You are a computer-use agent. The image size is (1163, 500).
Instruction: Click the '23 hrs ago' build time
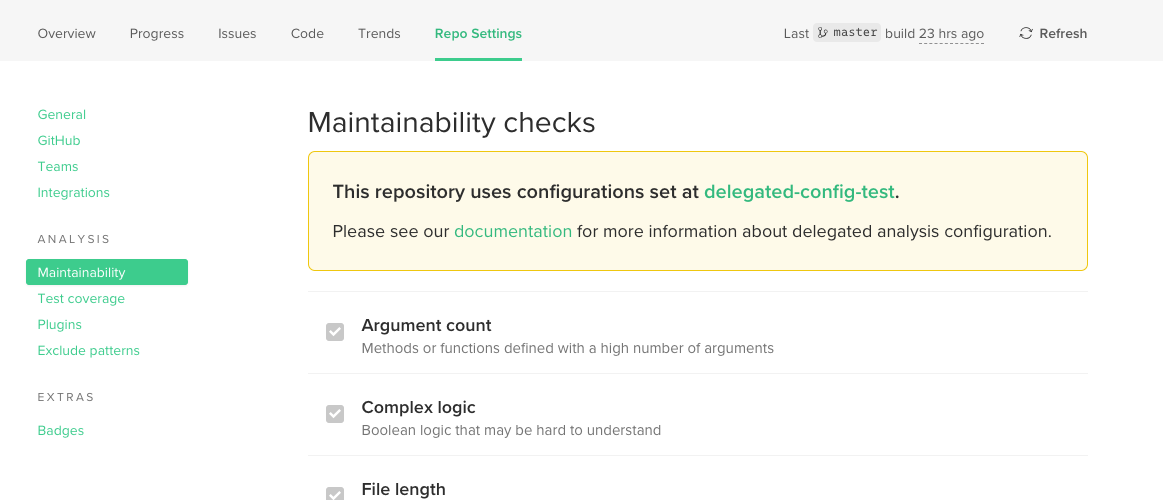952,34
